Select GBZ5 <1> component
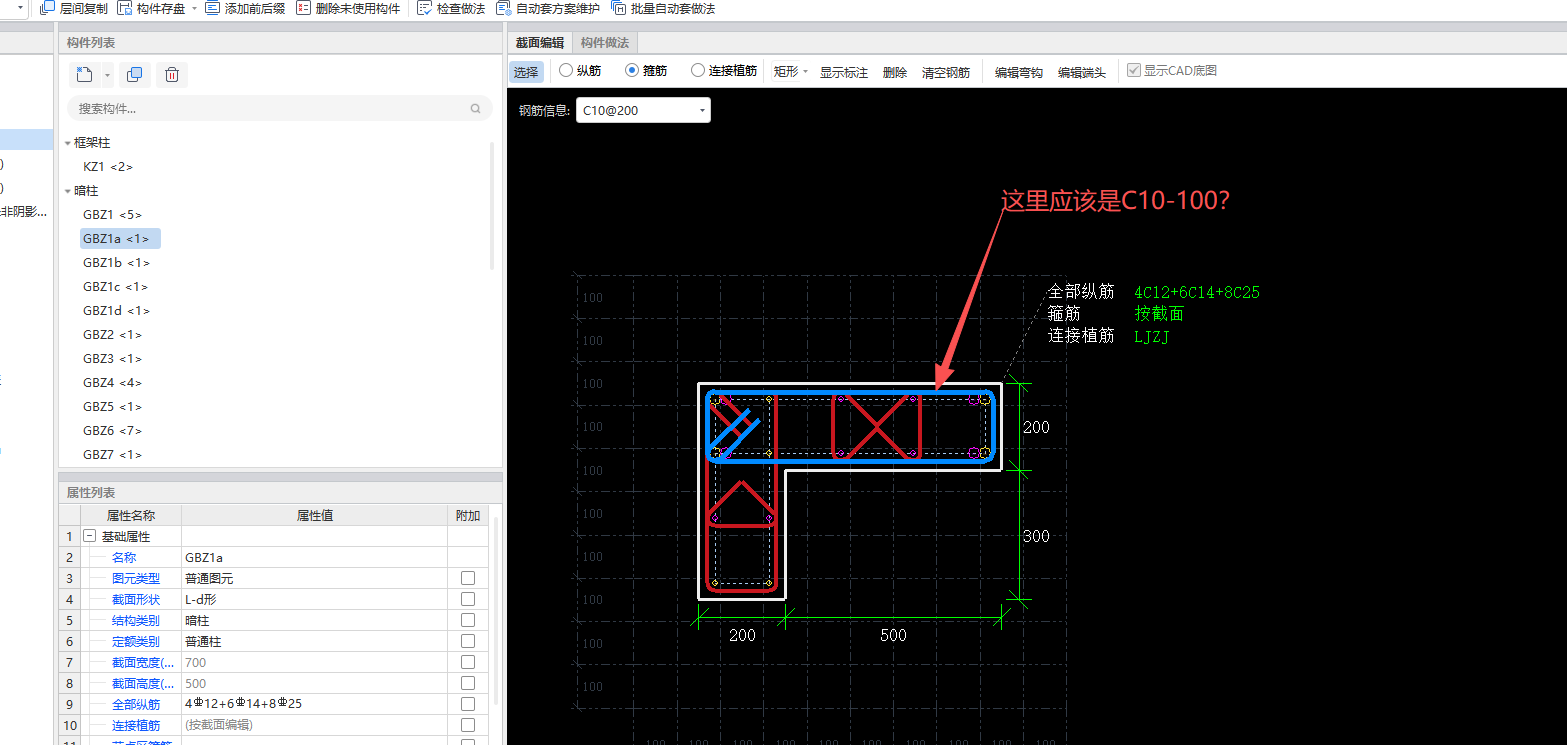The height and width of the screenshot is (745, 1567). click(x=112, y=406)
